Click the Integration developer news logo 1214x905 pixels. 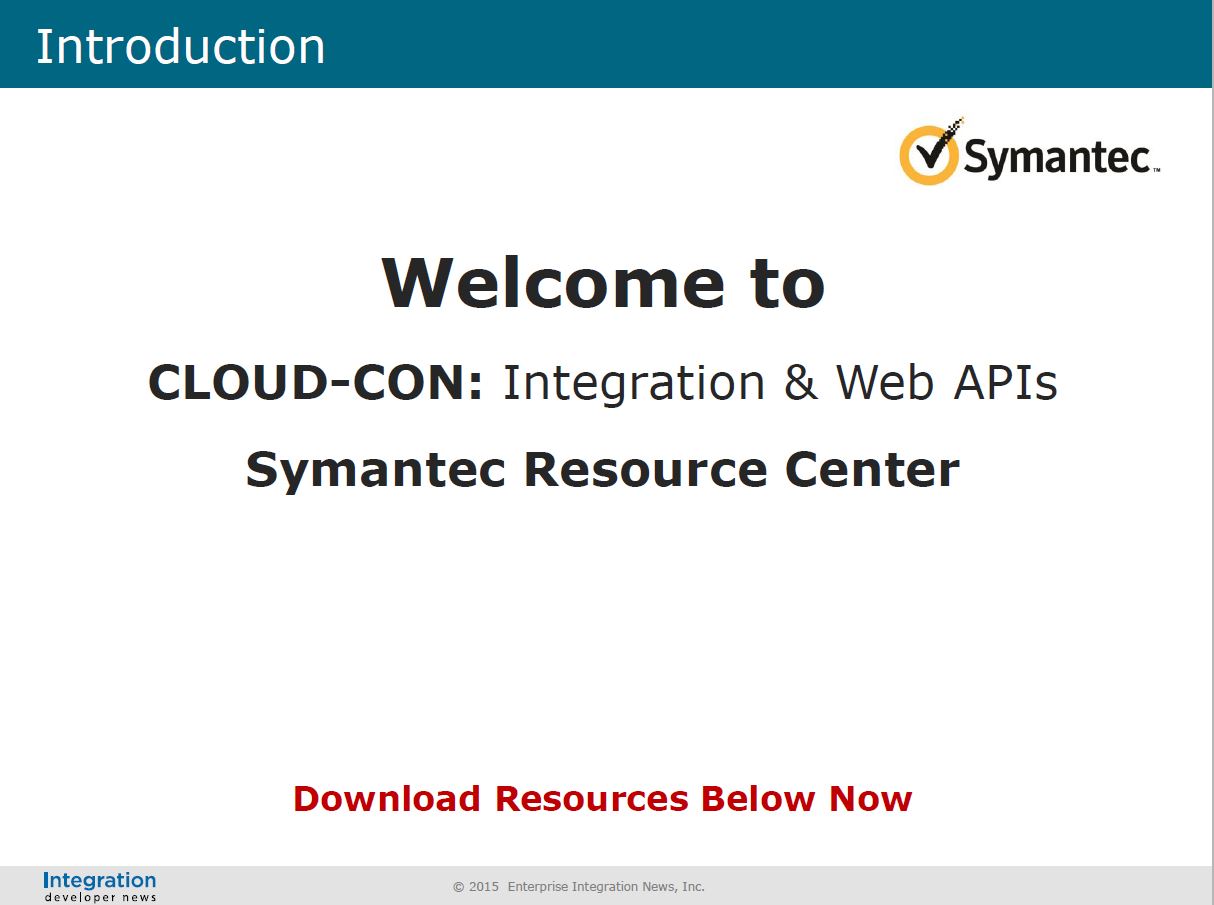click(x=100, y=886)
